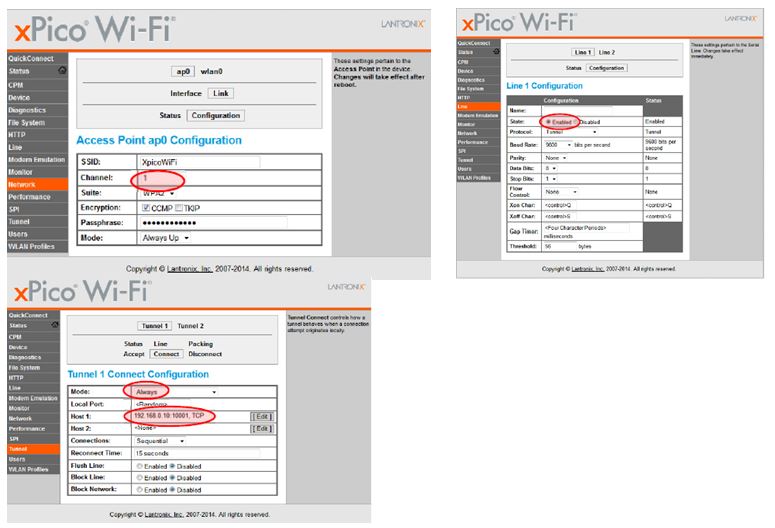This screenshot has width=775, height=528.
Task: Switch to the Tunnel 2 tab
Action: click(192, 326)
